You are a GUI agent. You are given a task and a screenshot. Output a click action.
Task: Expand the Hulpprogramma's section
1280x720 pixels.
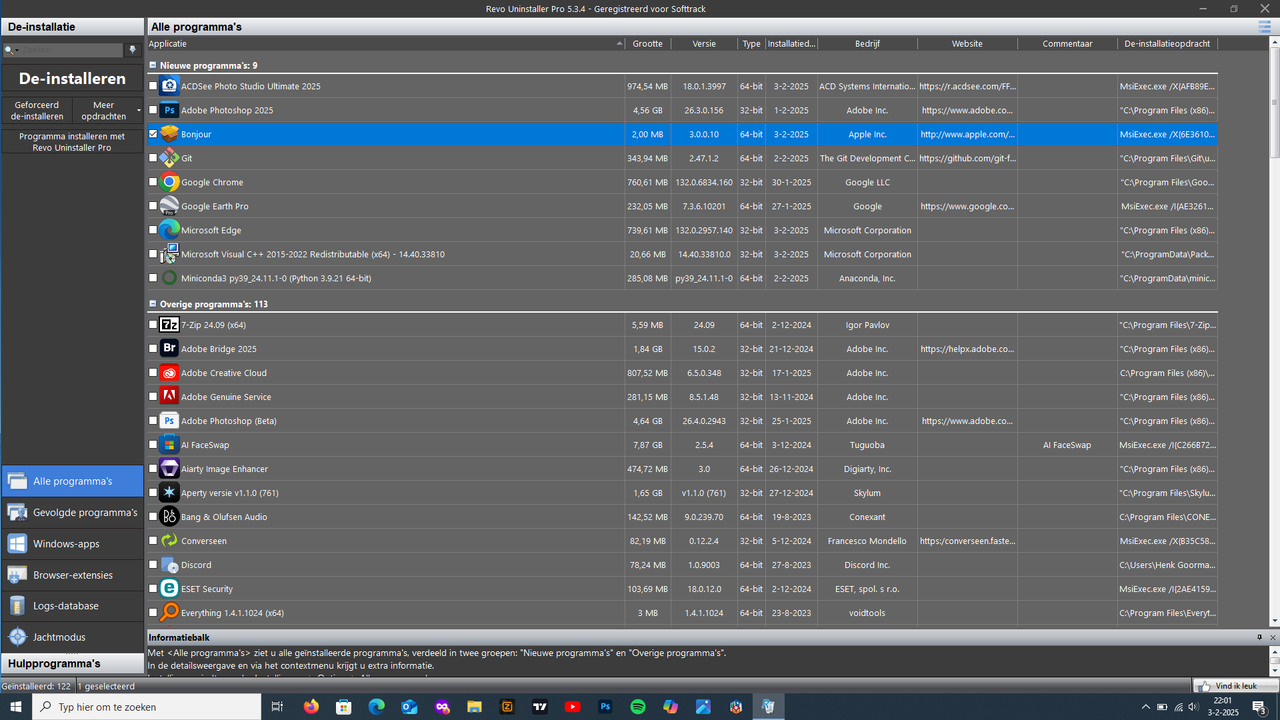[x=72, y=663]
